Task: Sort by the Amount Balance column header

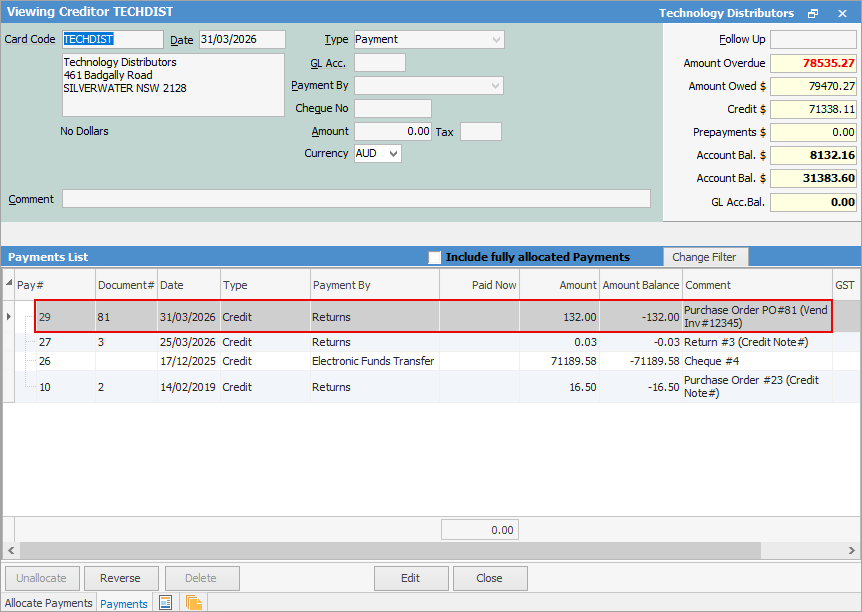Action: (640, 285)
